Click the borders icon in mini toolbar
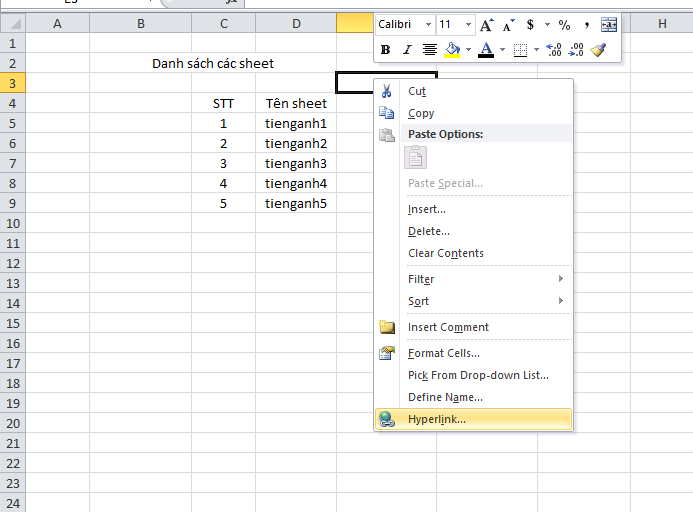The image size is (693, 512). coord(520,50)
